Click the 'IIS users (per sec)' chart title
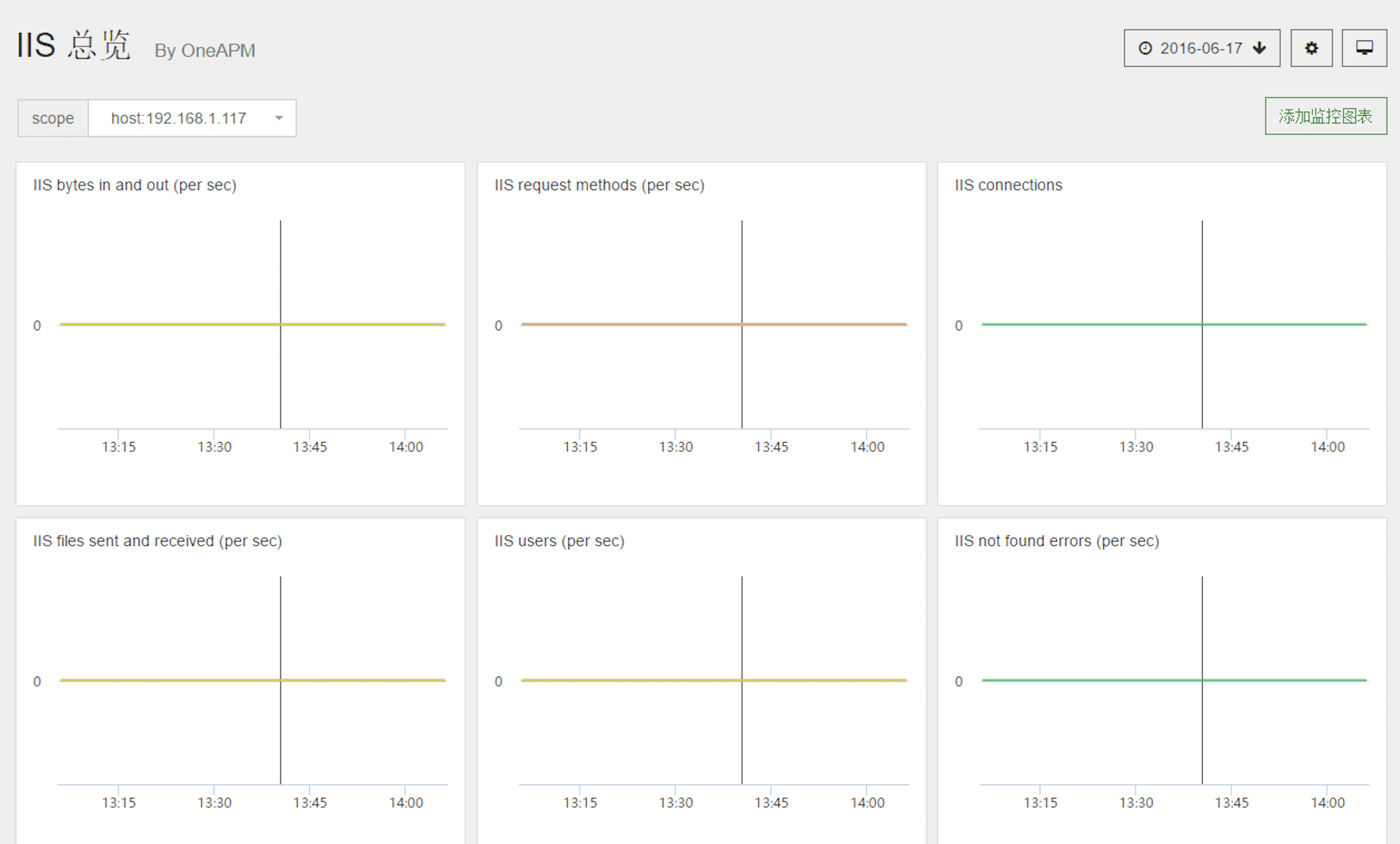 [x=559, y=541]
